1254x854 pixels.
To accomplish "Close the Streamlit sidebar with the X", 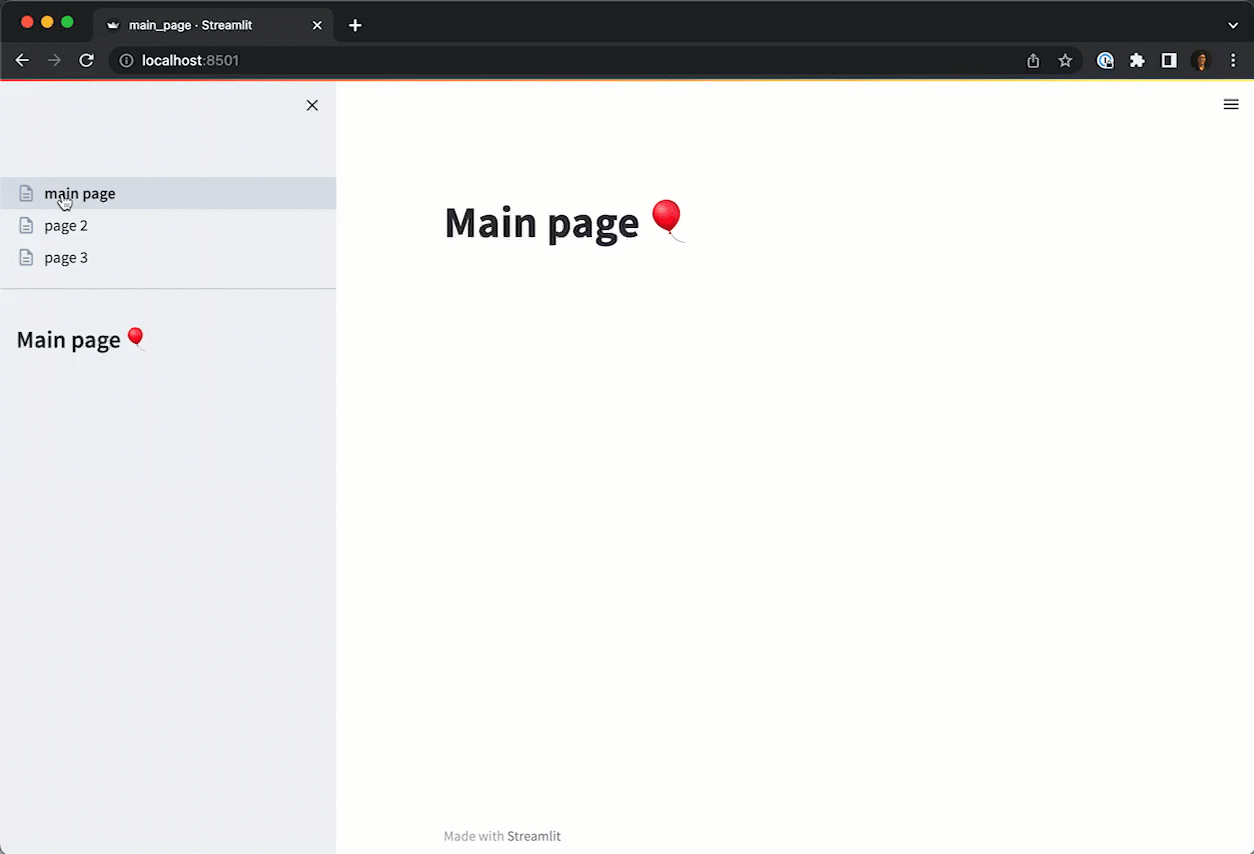I will (x=312, y=105).
